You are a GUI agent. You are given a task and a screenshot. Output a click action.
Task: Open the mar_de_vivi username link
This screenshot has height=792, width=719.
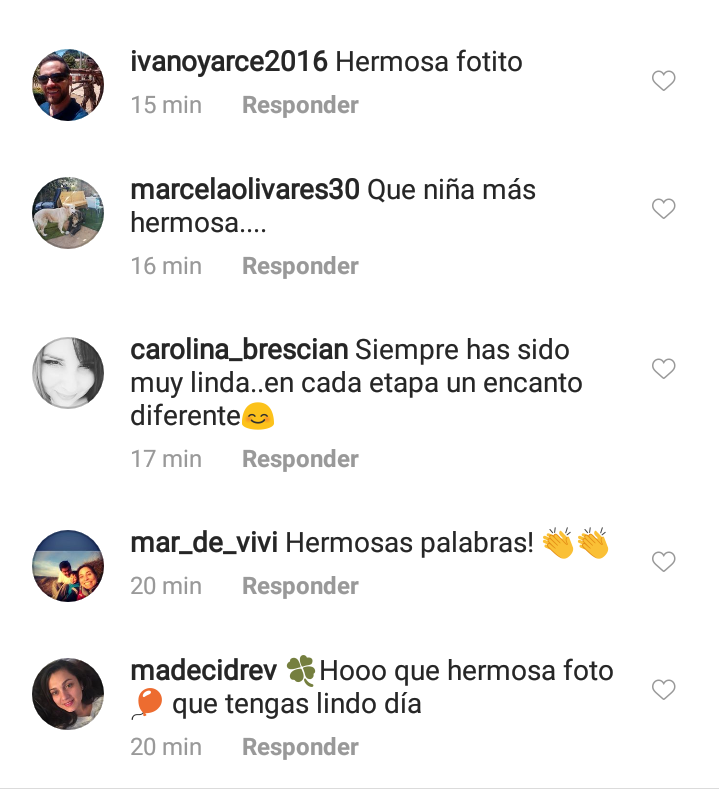[x=204, y=543]
